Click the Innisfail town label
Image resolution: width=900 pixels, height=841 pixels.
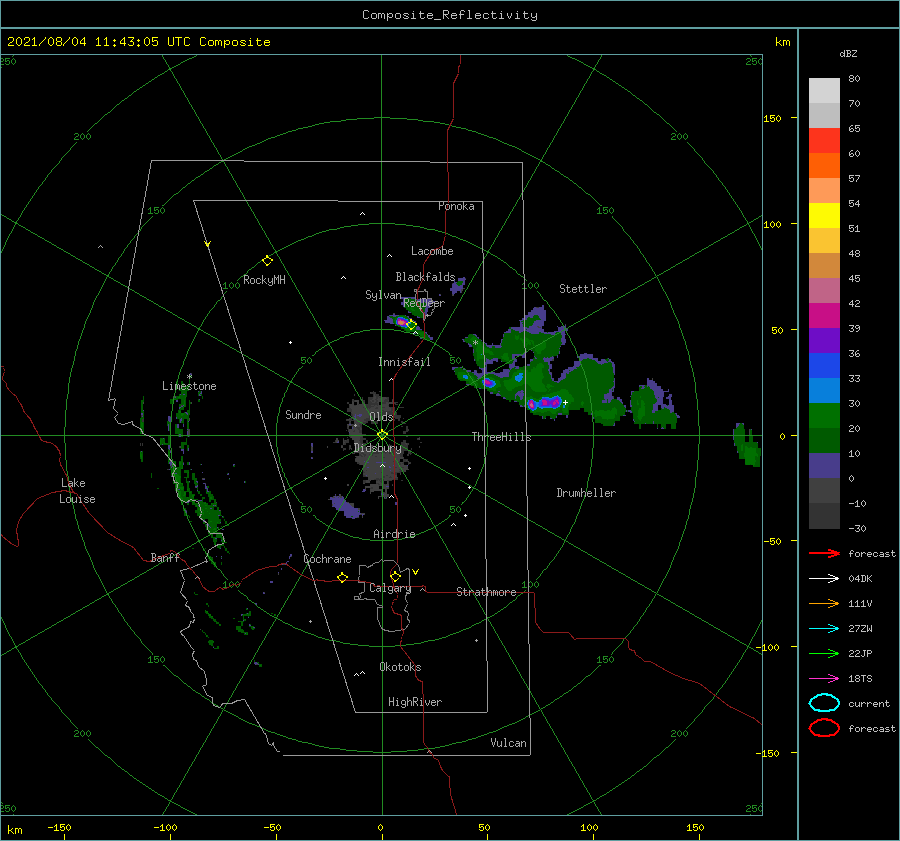[404, 362]
